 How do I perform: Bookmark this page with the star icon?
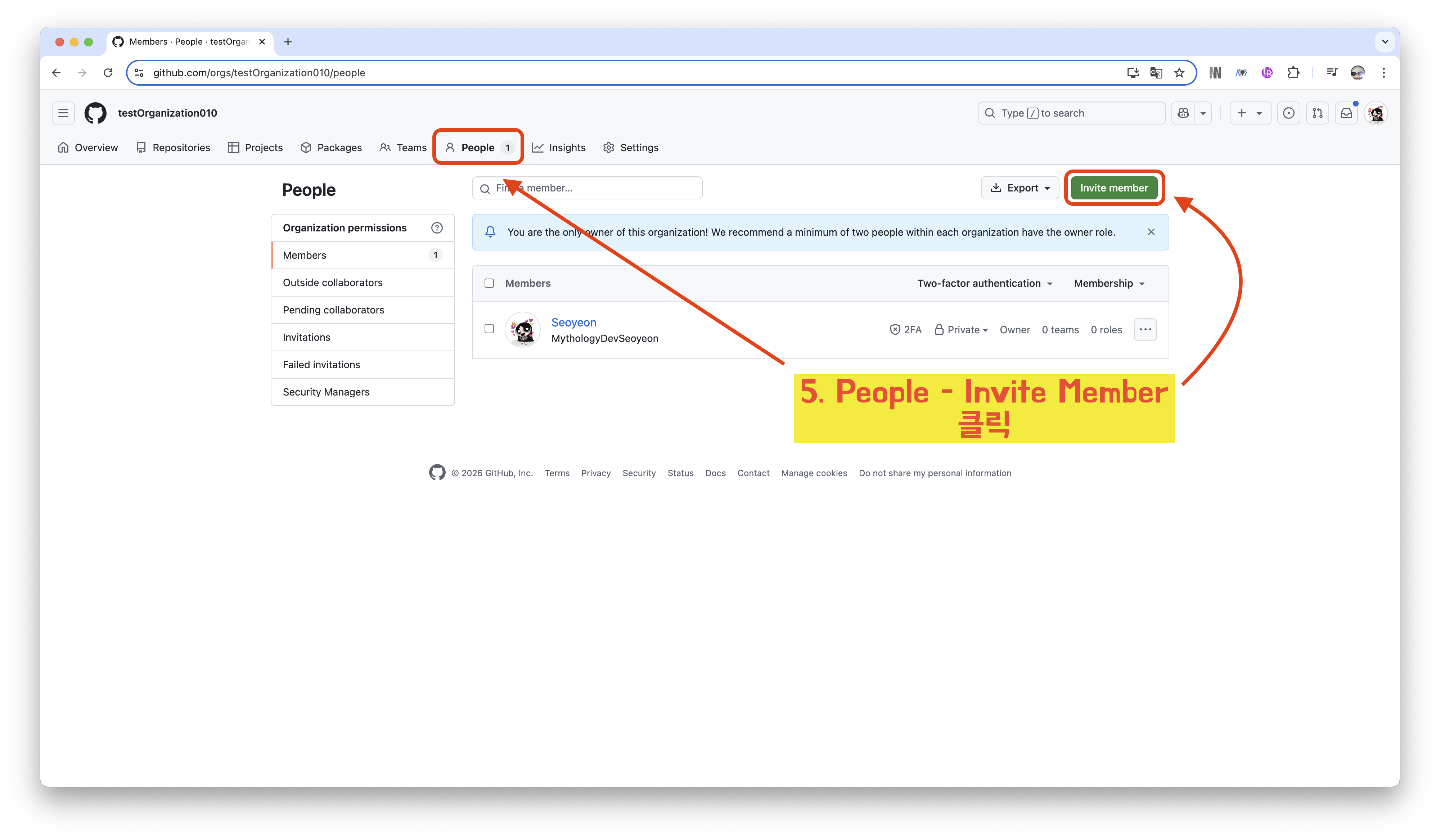coord(1179,73)
